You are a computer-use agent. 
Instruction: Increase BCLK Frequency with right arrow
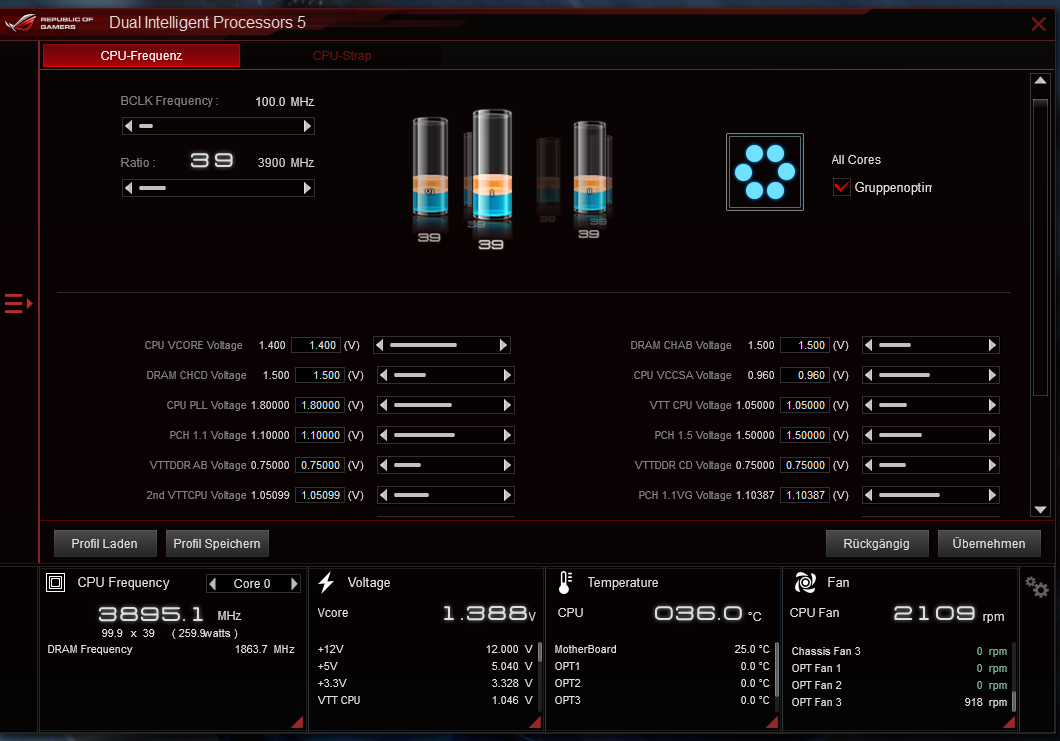click(x=308, y=126)
